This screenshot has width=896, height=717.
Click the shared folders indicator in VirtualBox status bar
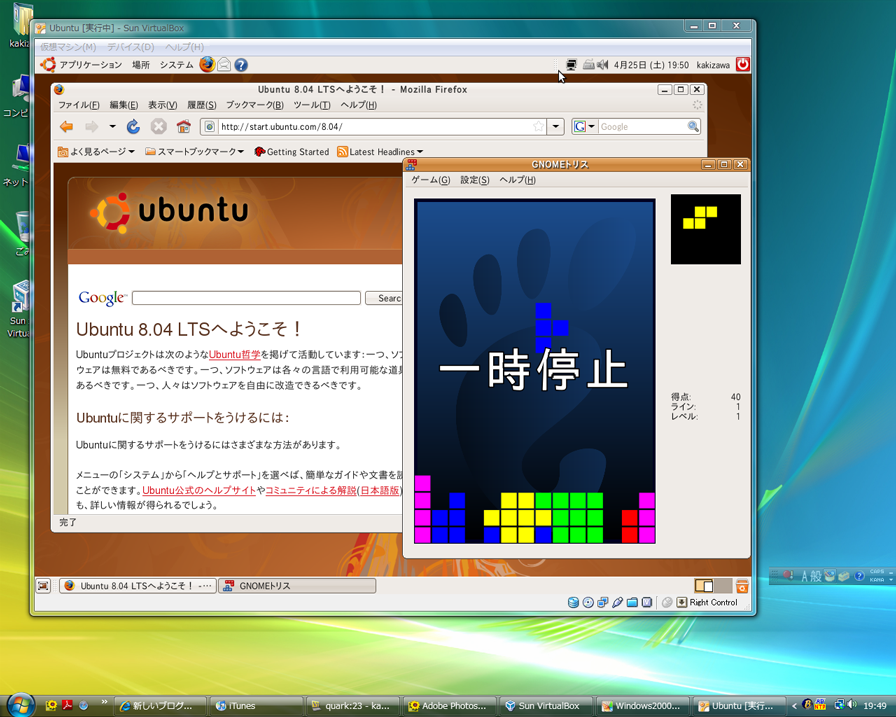(633, 602)
